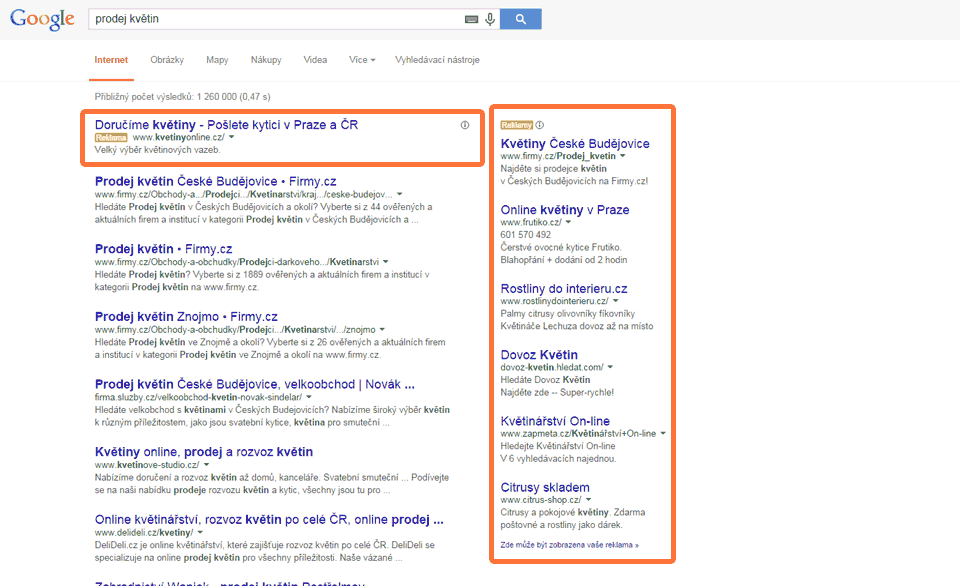Click the www.kvetinyonline.cz URL text
Image resolution: width=960 pixels, height=586 pixels.
click(x=178, y=137)
